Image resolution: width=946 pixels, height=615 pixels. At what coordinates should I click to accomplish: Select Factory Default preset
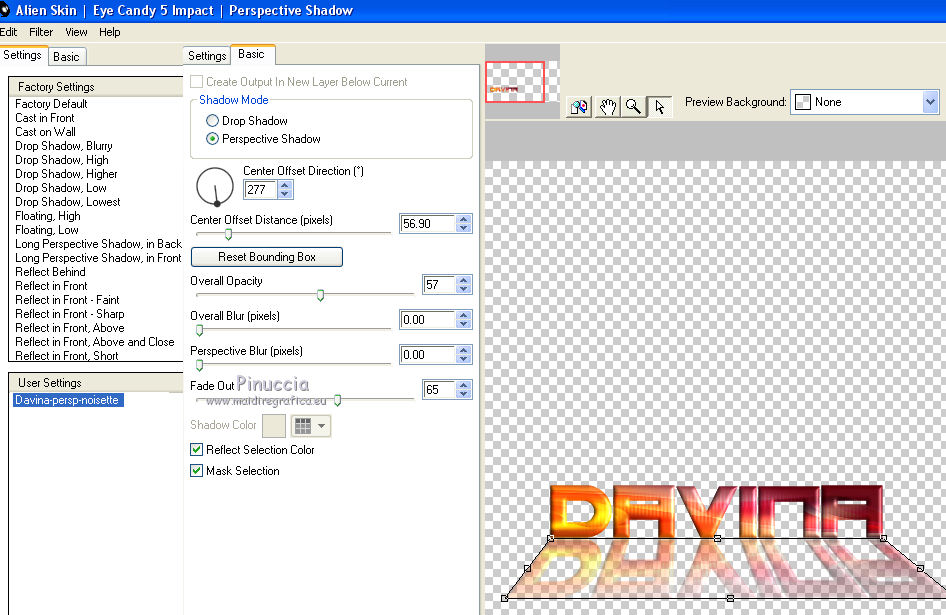[x=51, y=104]
